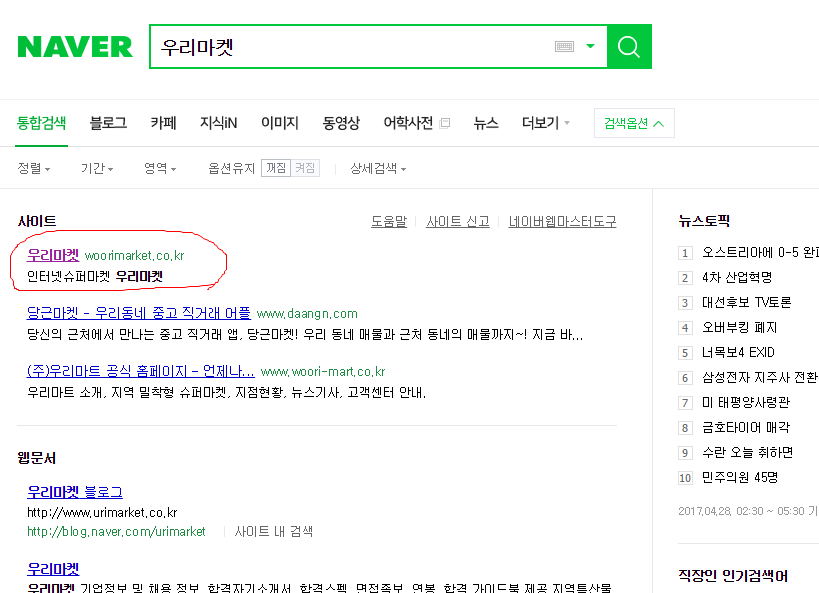The width and height of the screenshot is (819, 593).
Task: Click the 사이트 신고 link
Action: coord(458,222)
